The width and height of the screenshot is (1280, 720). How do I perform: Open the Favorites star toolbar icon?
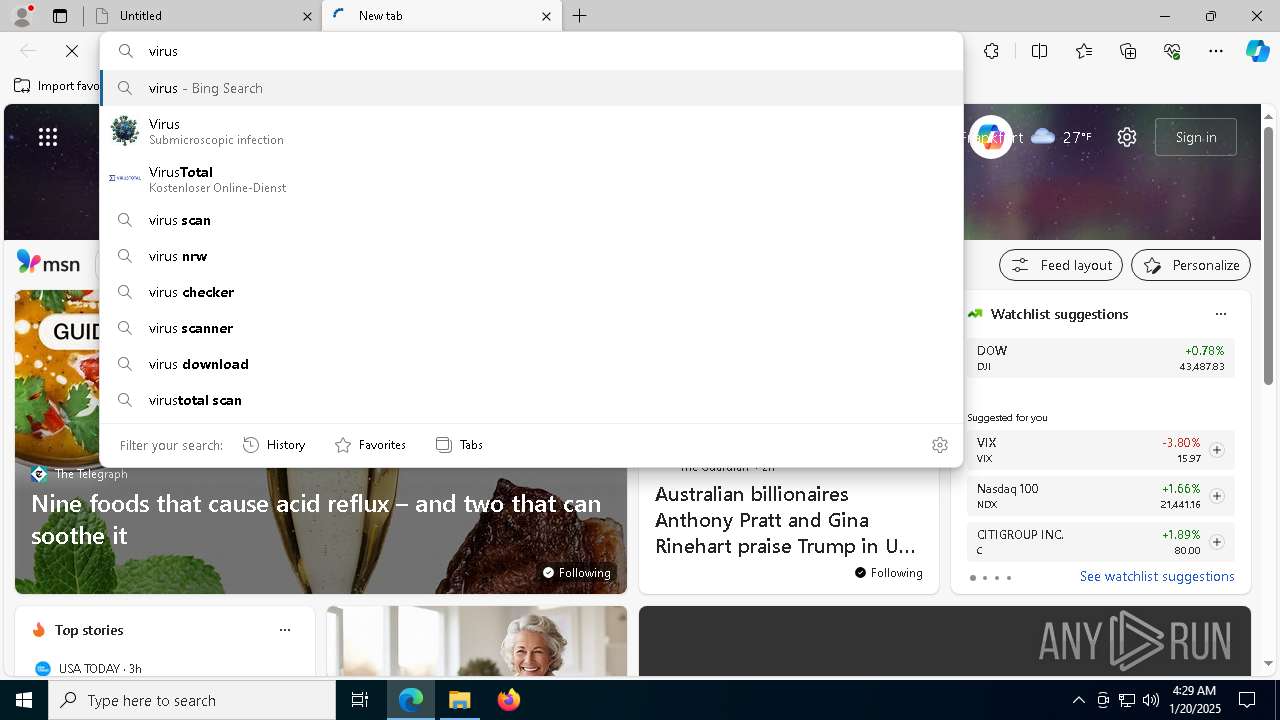1084,51
